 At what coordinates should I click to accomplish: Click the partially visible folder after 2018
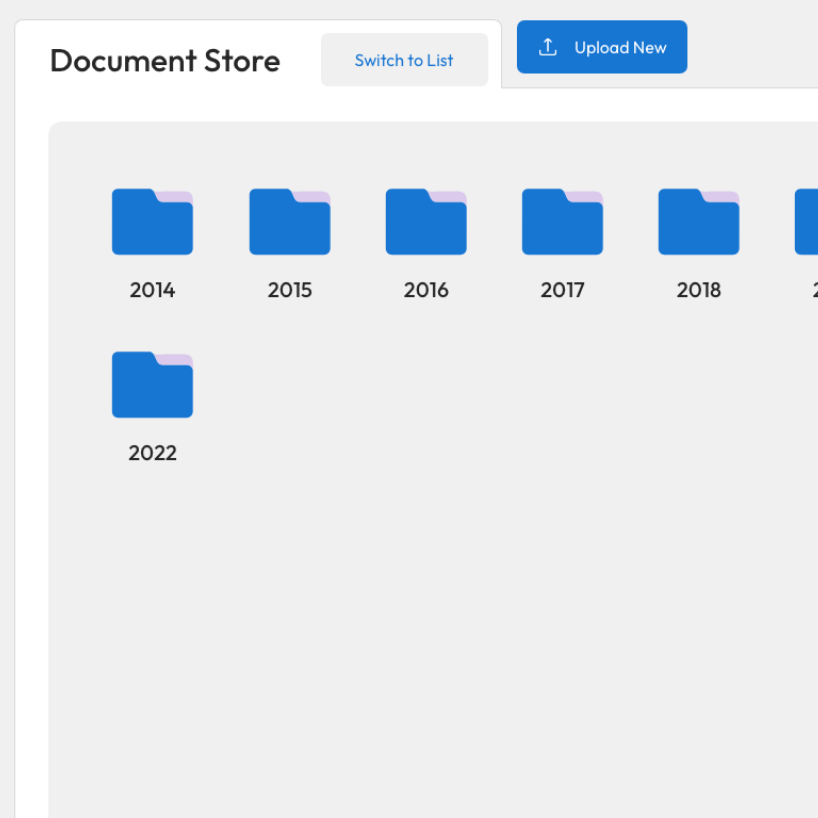[x=807, y=222]
